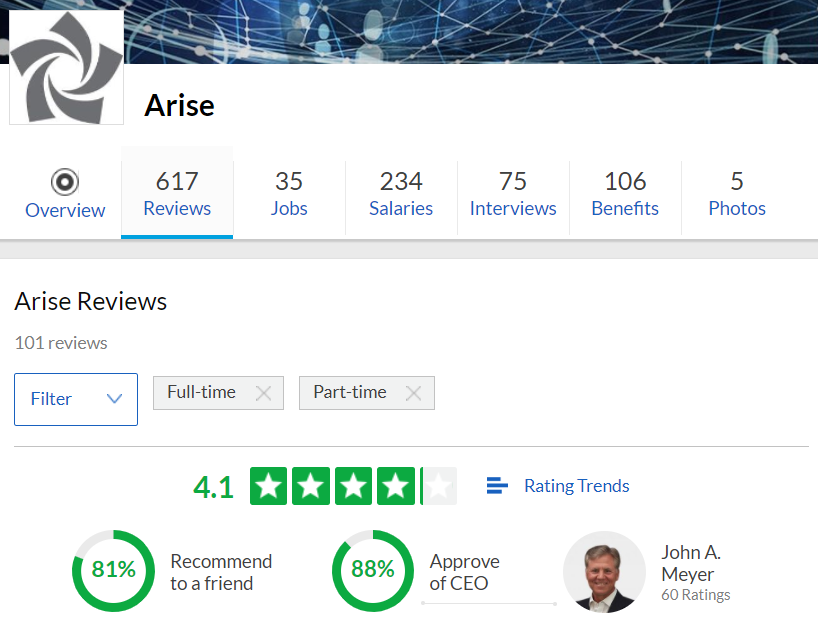Click the 101 reviews count text
The width and height of the screenshot is (818, 632).
[x=61, y=343]
